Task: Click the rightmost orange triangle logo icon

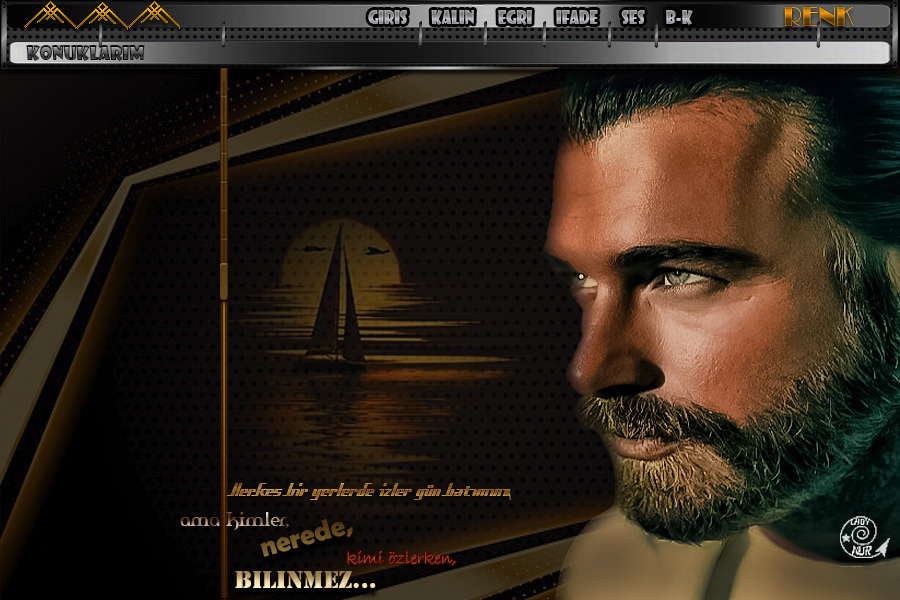Action: coord(154,15)
